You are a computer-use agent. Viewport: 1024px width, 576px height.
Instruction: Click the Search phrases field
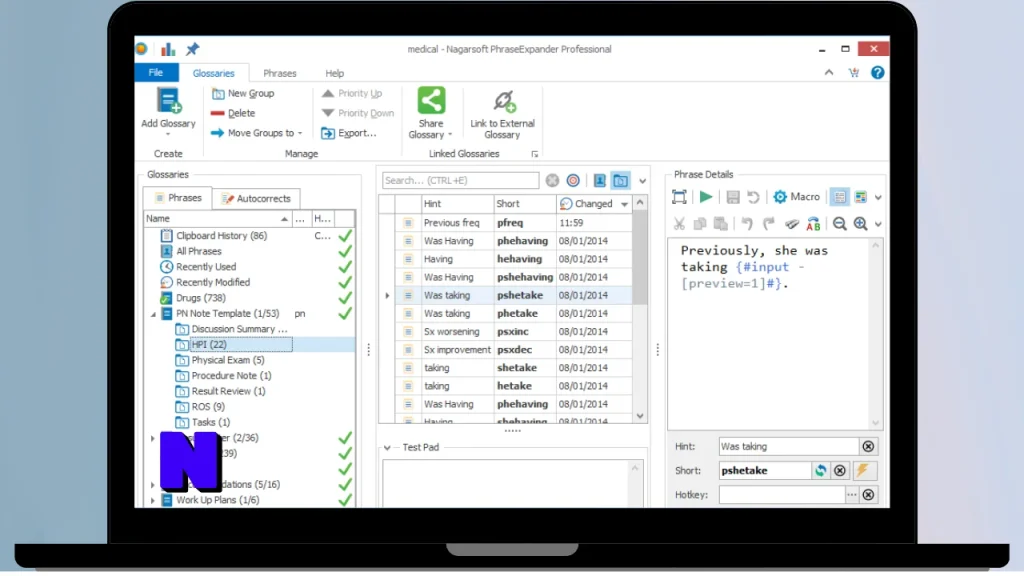click(x=460, y=180)
